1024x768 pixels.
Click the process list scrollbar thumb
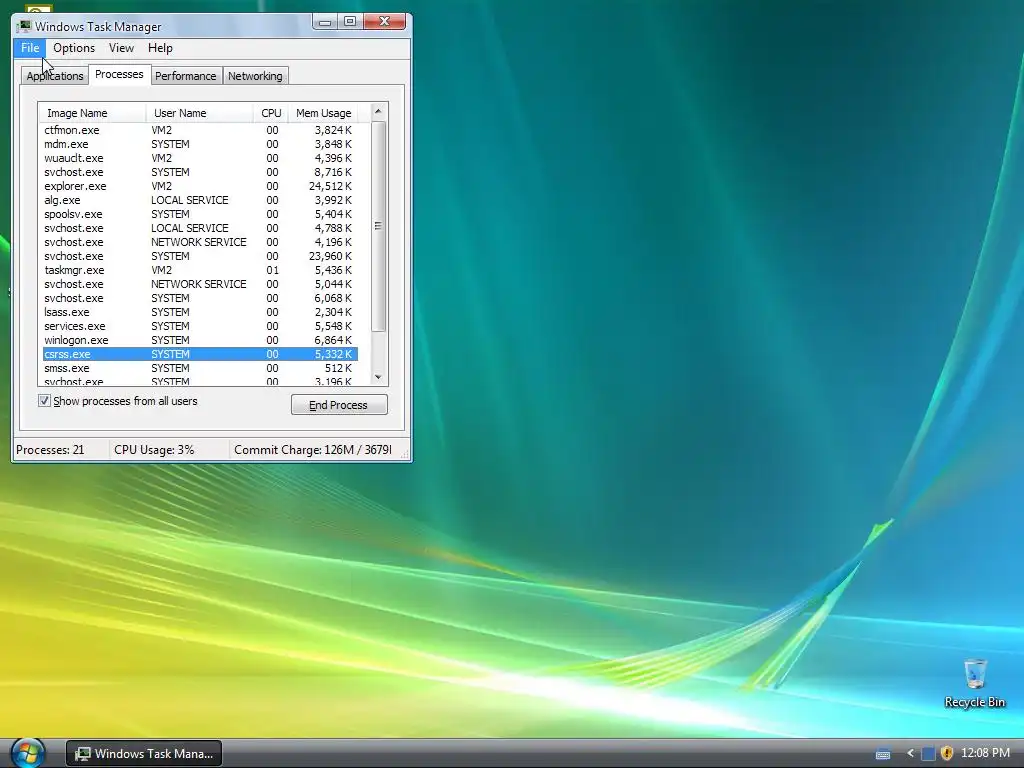tap(378, 226)
